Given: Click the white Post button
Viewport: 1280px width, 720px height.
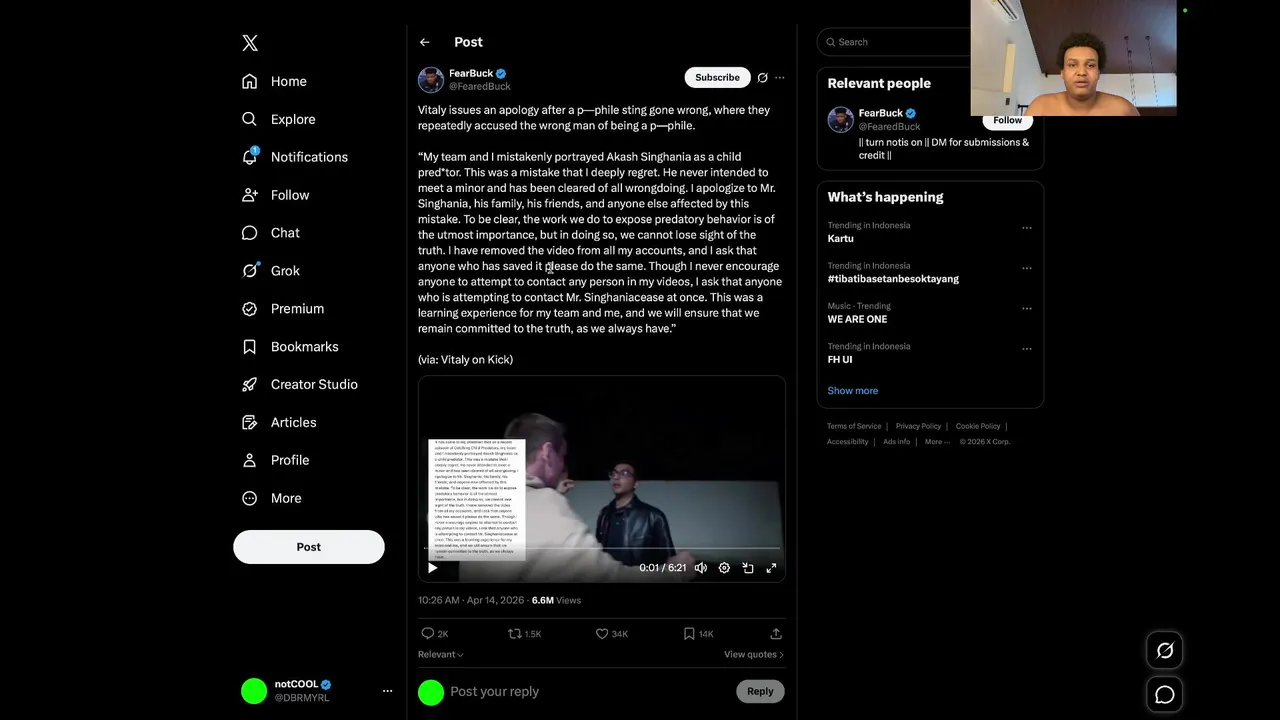Looking at the screenshot, I should point(309,547).
